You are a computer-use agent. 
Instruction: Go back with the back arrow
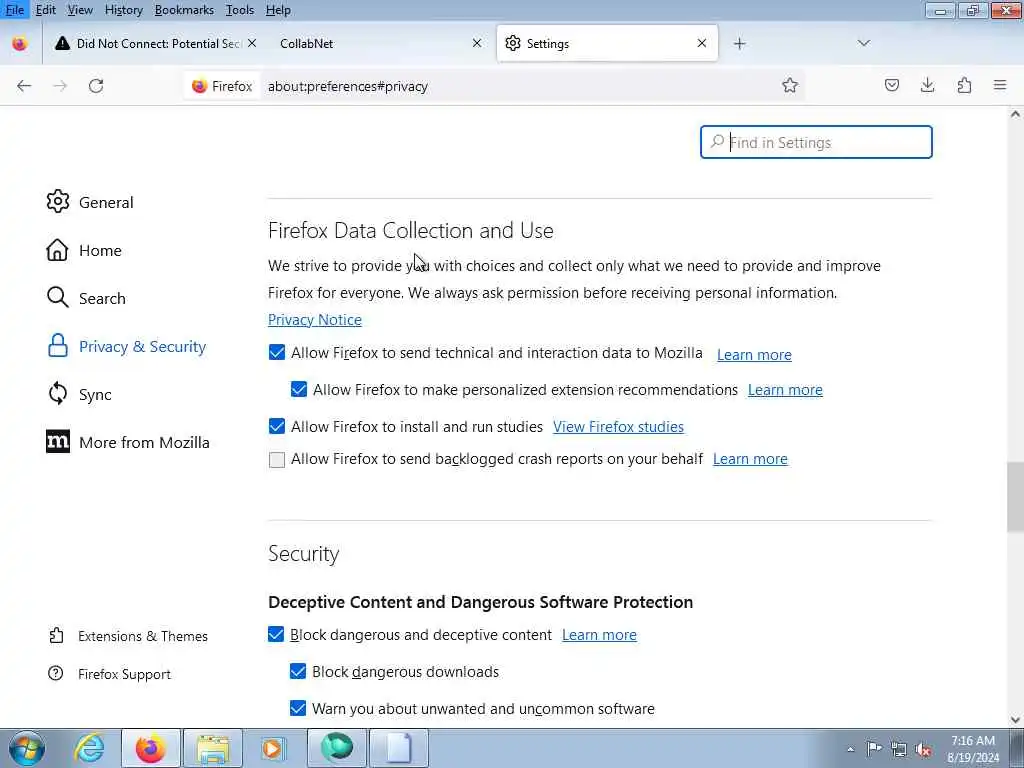(x=24, y=86)
